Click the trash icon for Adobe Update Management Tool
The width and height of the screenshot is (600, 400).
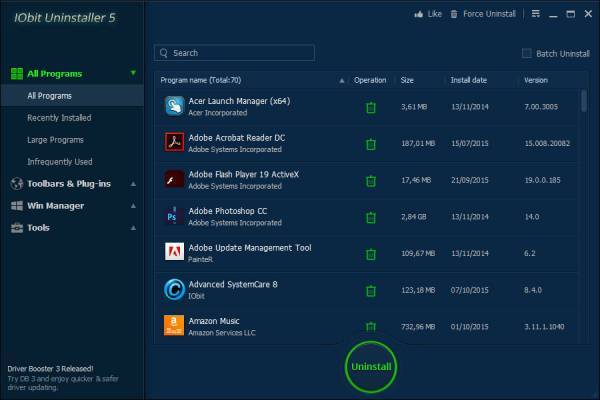tap(371, 254)
